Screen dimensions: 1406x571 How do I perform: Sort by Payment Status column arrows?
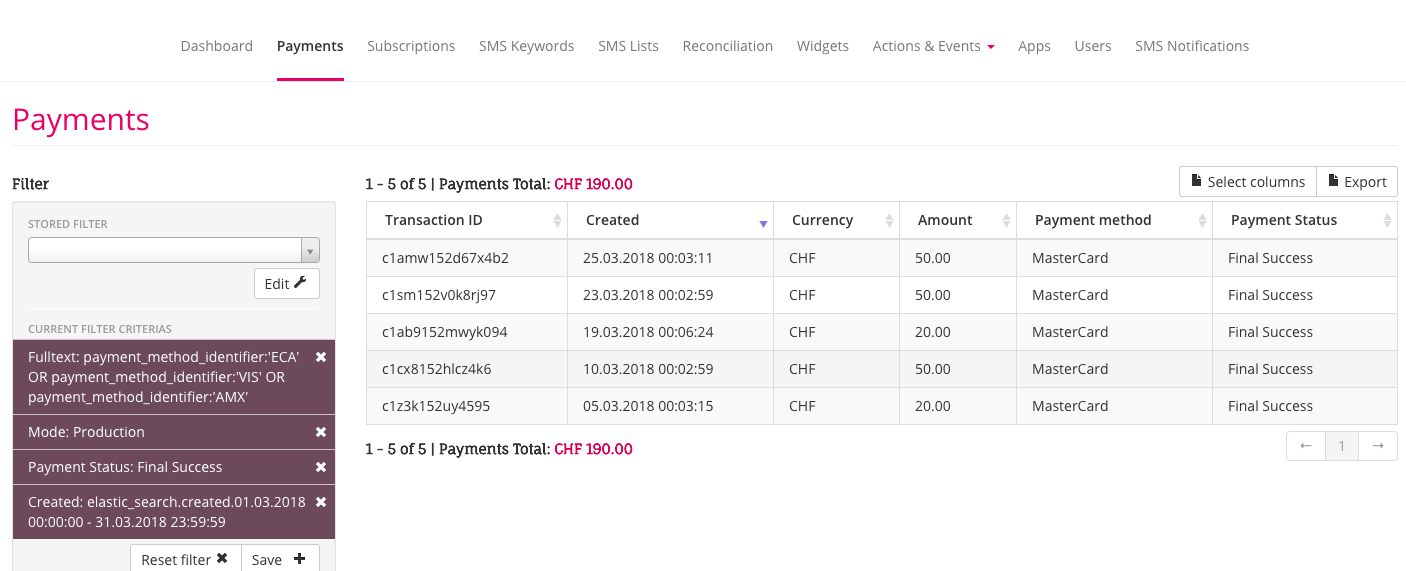coord(1387,221)
